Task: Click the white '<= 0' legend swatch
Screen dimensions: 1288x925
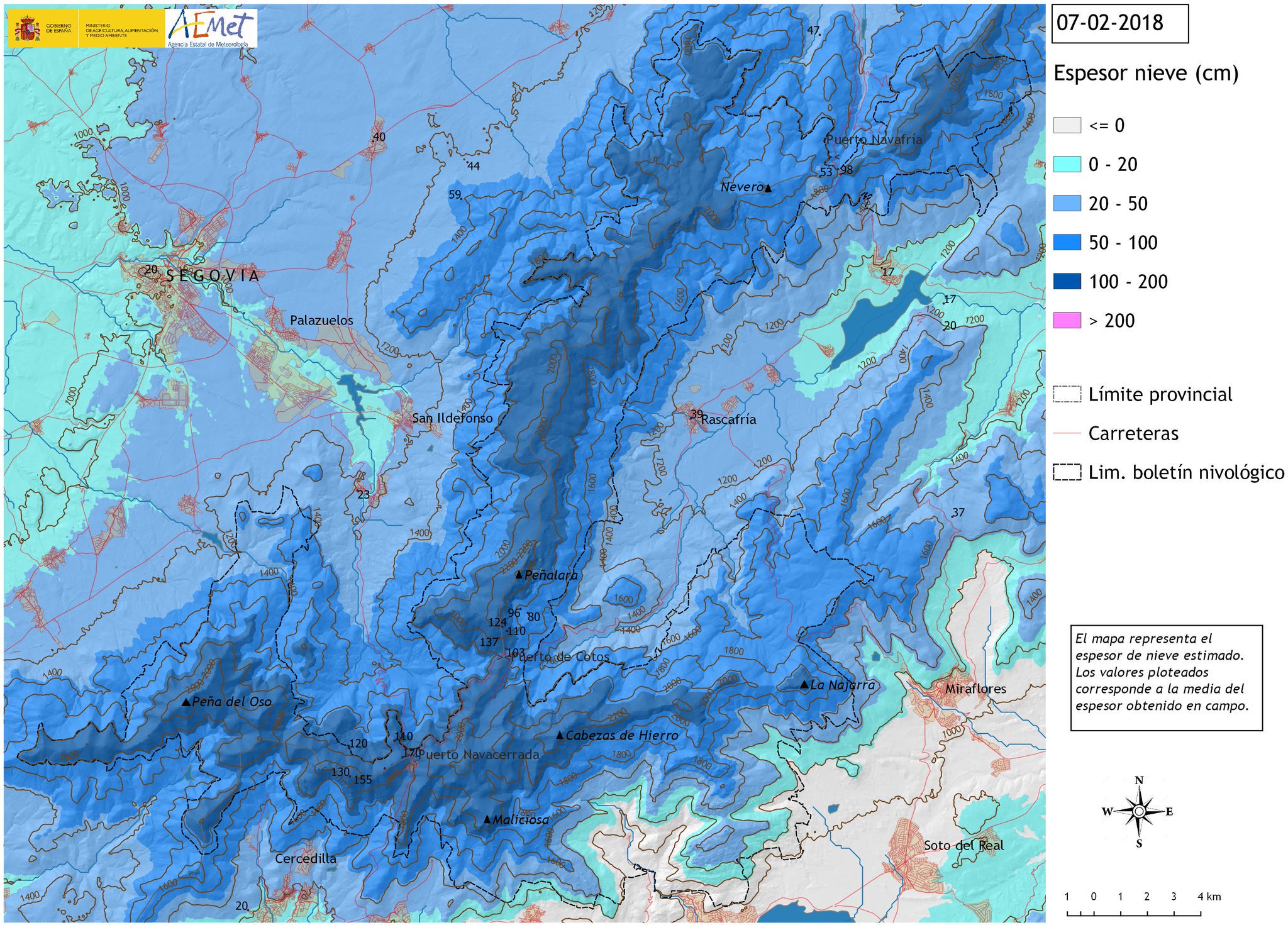Action: coord(1067,125)
